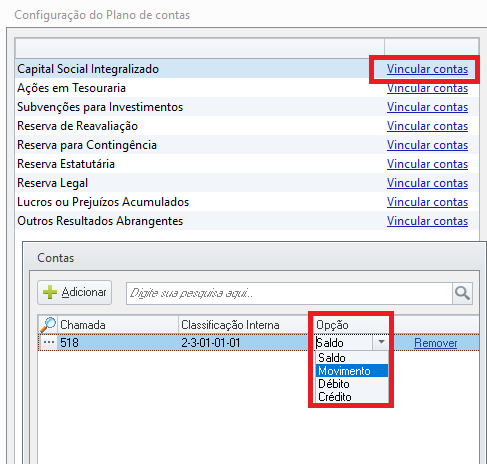The width and height of the screenshot is (487, 464).
Task: Select the Lucros ou Prejuízos Acumulados row
Action: pos(247,202)
